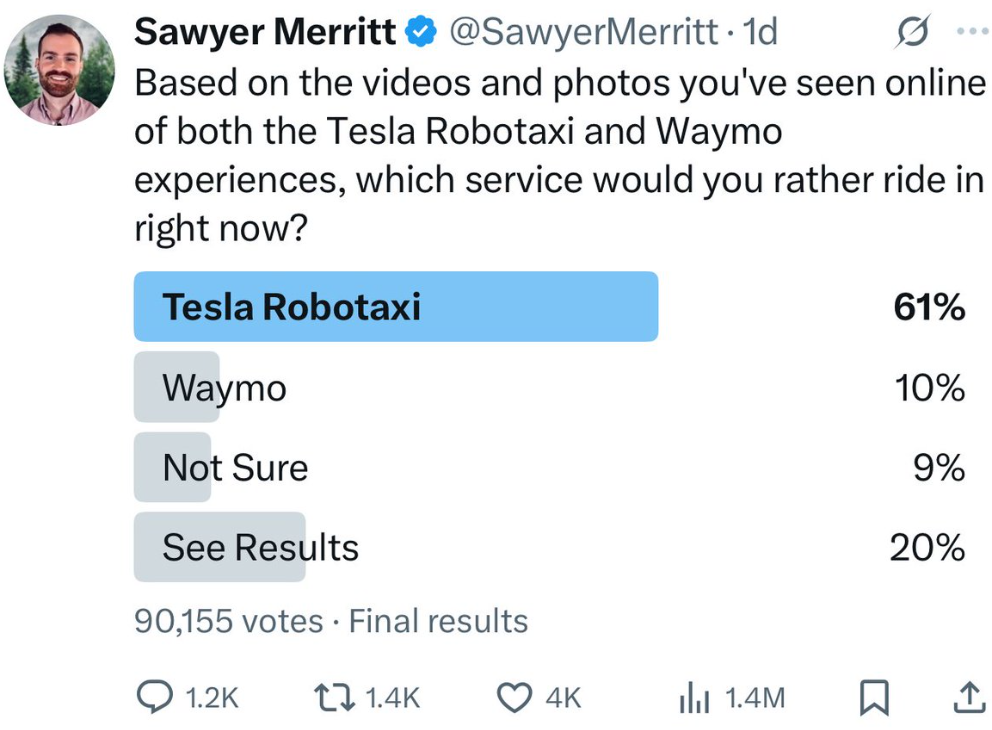Share the tweet via upload icon
992x730 pixels.
pyautogui.click(x=967, y=697)
